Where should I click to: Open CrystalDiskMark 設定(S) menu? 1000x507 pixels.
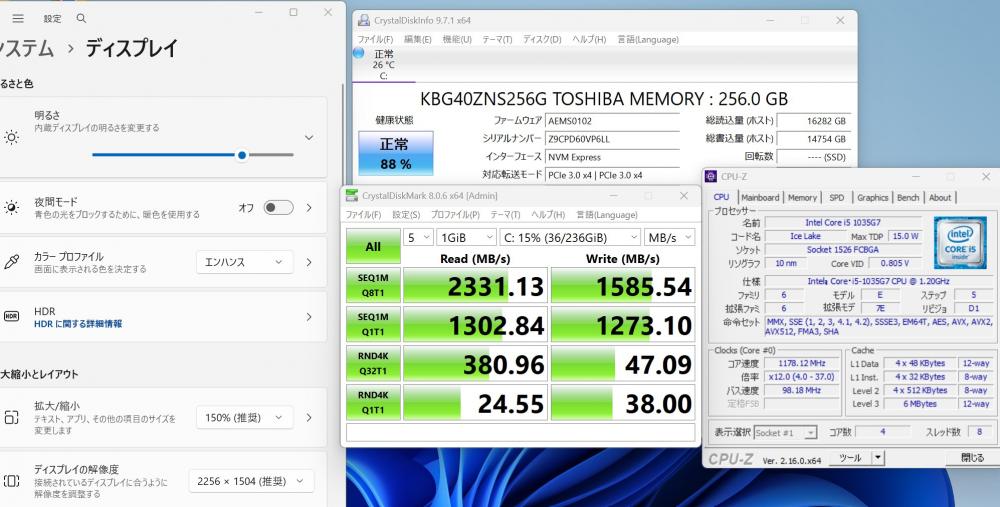(x=406, y=215)
